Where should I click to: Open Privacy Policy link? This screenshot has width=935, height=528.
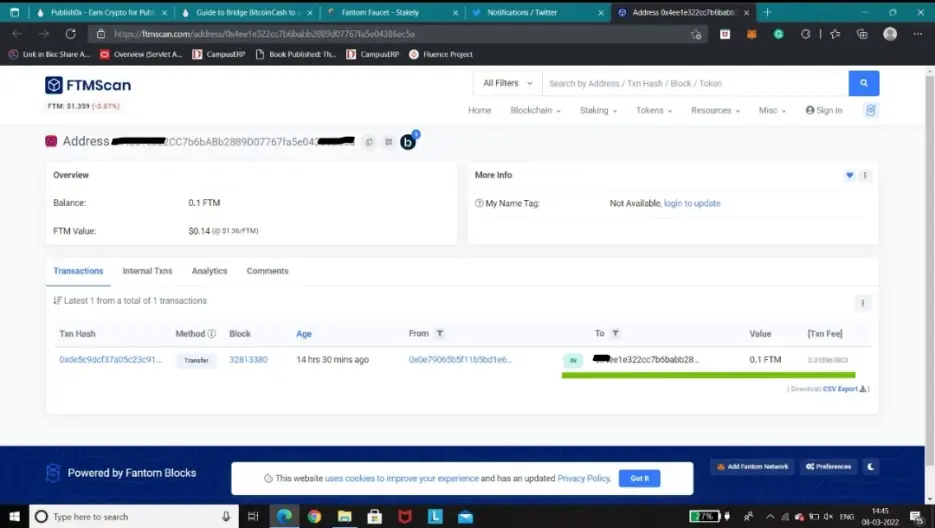pyautogui.click(x=584, y=478)
